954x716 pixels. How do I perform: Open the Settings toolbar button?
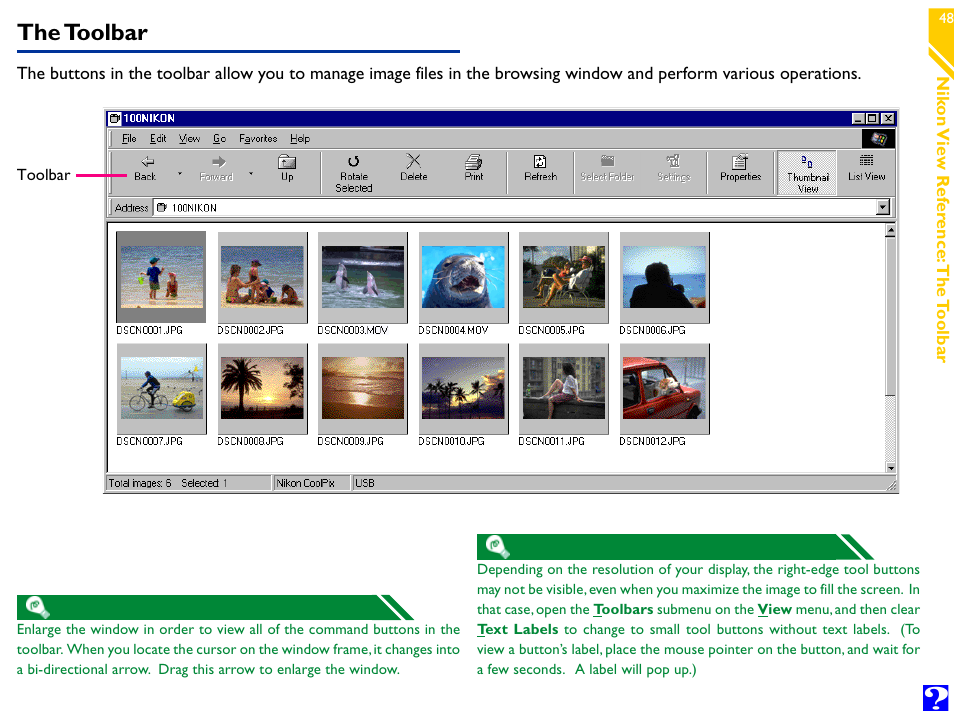click(x=674, y=169)
